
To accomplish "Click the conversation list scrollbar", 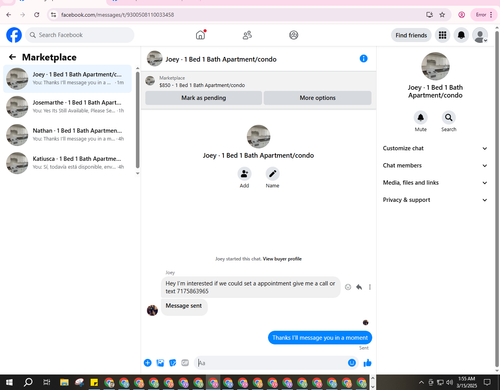I will point(137,120).
